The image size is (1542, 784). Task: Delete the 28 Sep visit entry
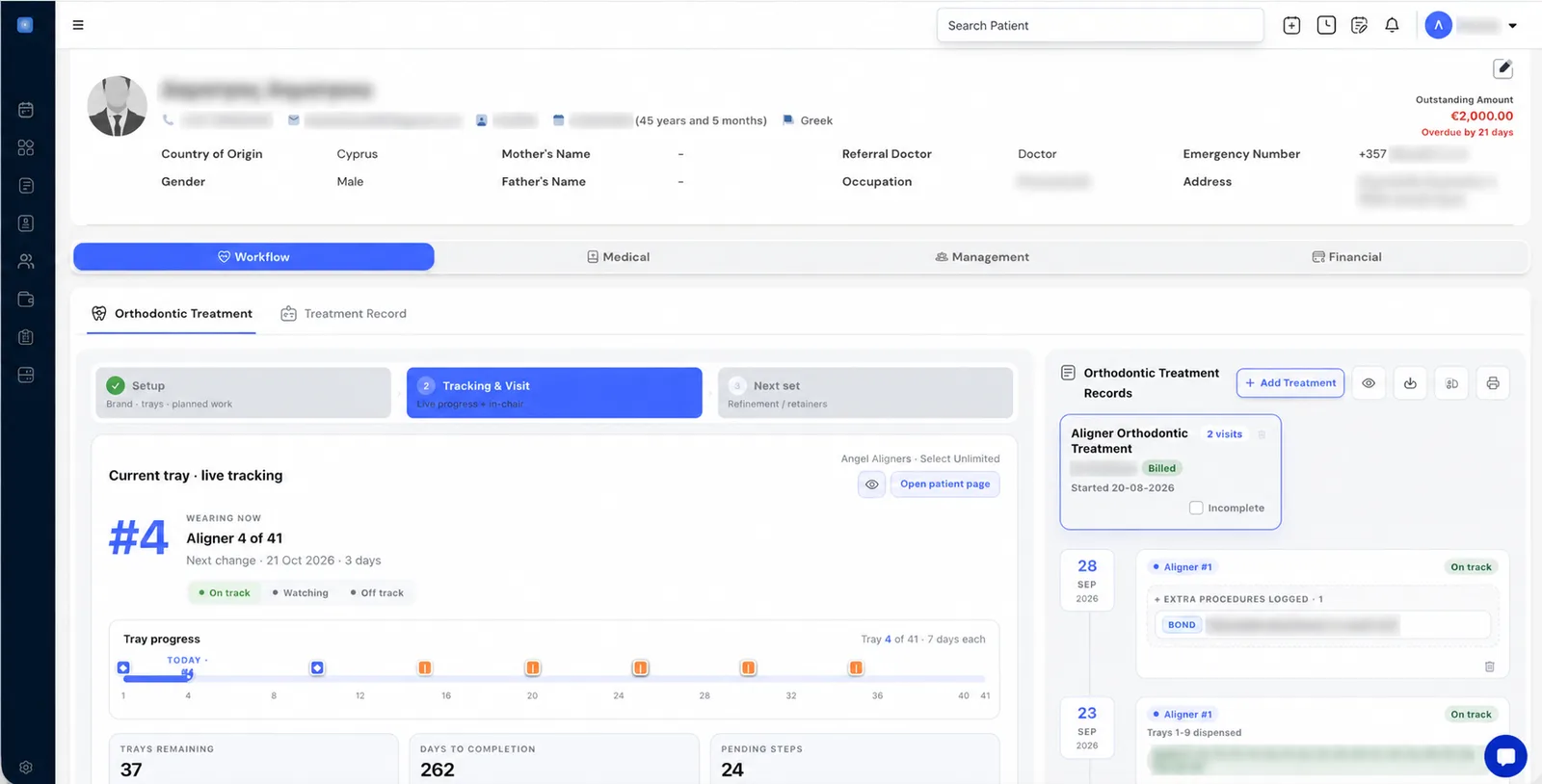[x=1489, y=666]
